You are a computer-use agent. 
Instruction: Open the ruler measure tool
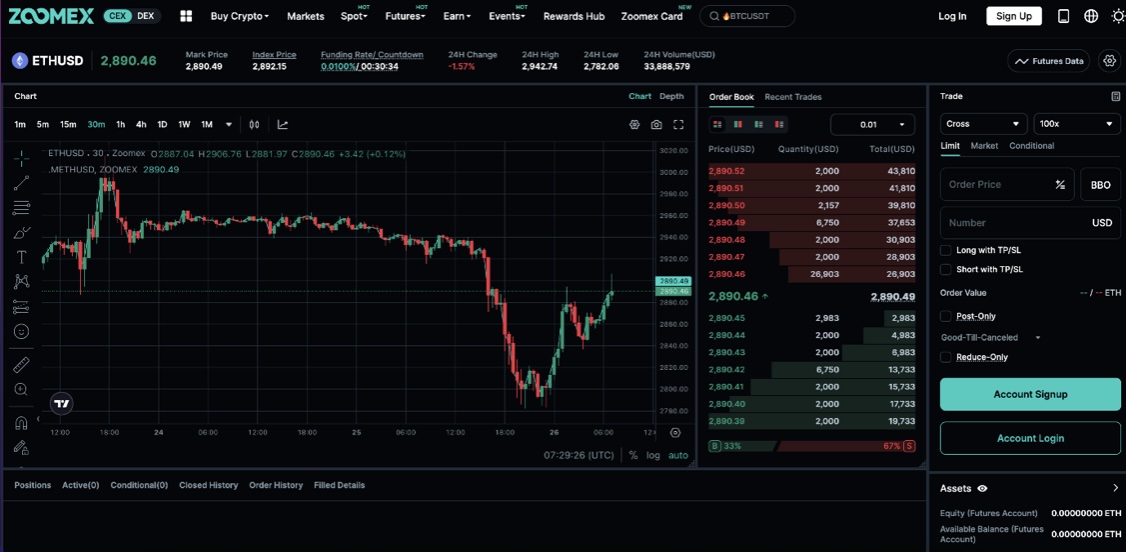click(21, 364)
